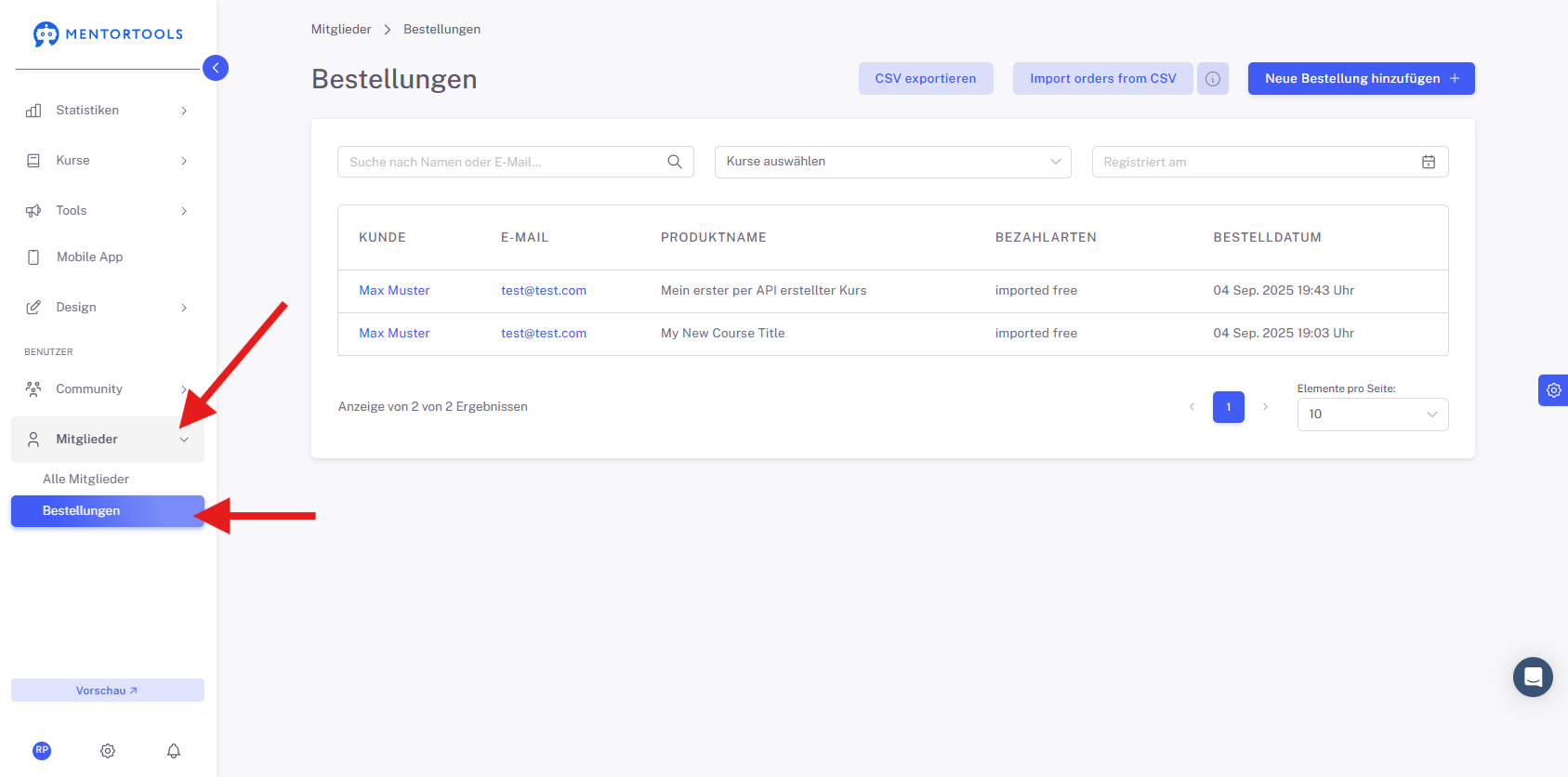Click KUNDE column header
The image size is (1568, 777).
[x=382, y=238]
